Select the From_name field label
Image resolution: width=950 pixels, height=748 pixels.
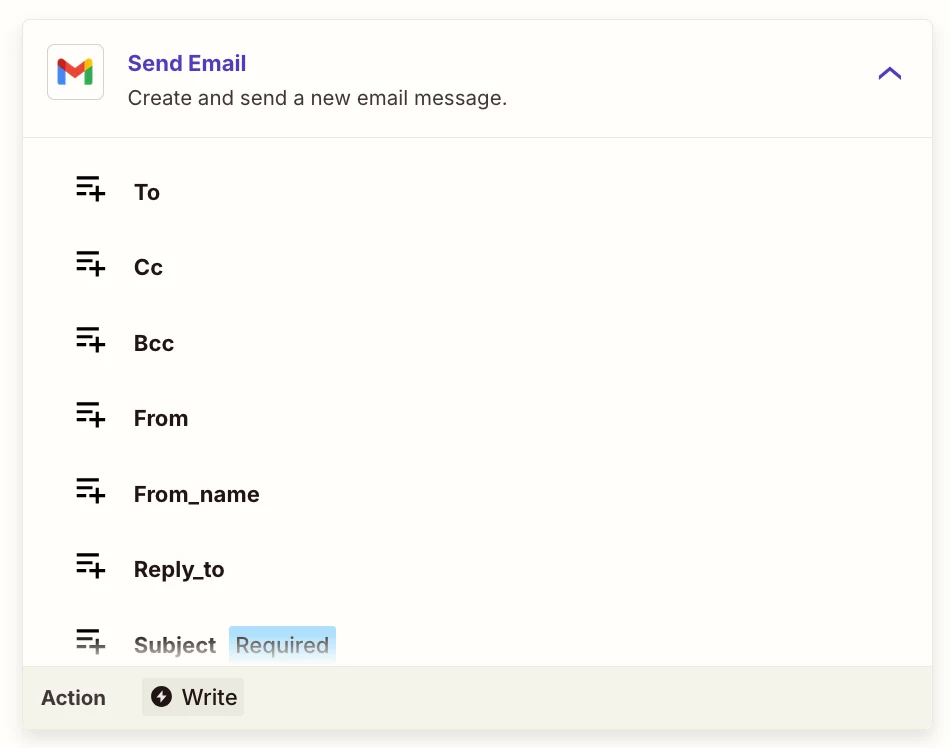[196, 494]
